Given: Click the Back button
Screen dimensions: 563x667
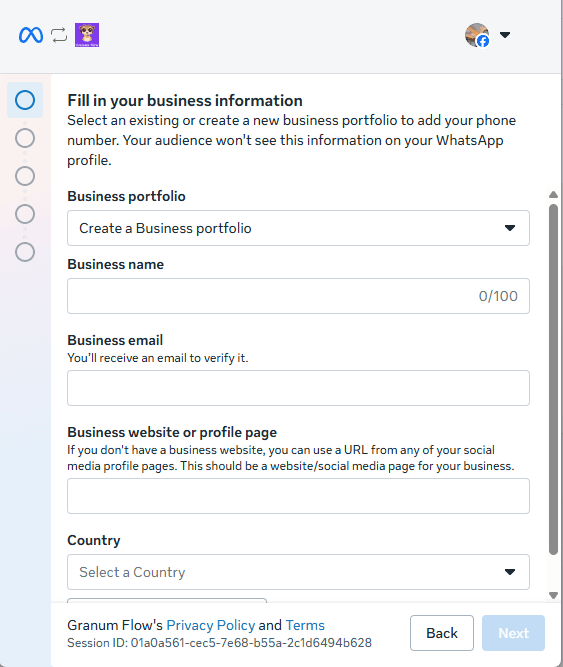Looking at the screenshot, I should point(442,633).
